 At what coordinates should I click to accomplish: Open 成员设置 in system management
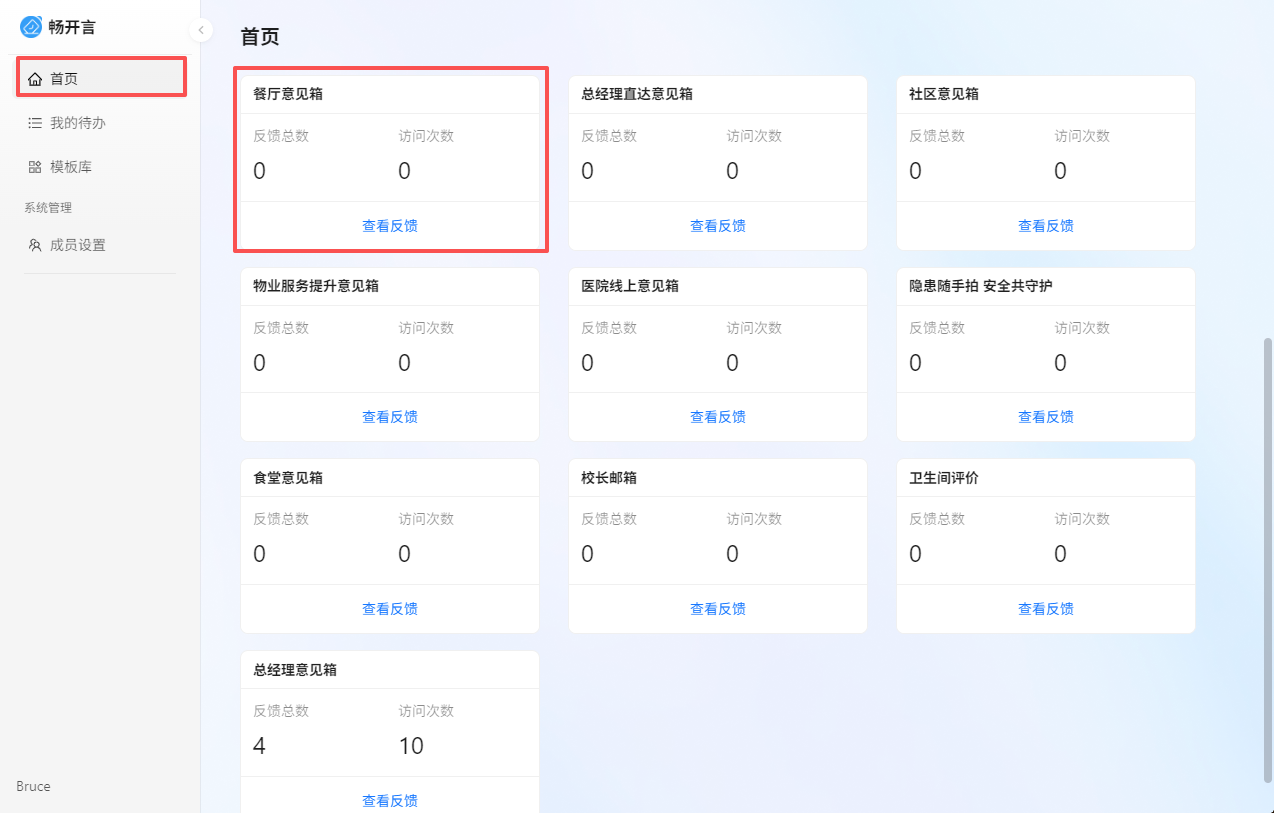pos(78,245)
